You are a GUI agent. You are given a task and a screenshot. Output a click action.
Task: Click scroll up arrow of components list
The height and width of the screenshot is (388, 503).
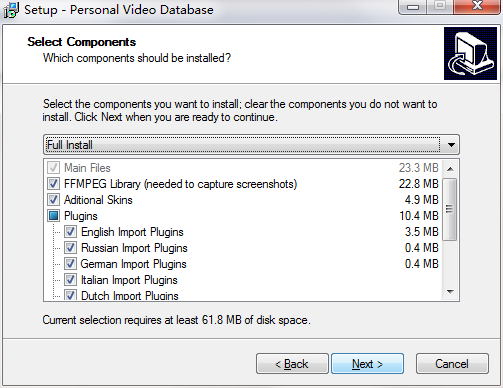[450, 169]
